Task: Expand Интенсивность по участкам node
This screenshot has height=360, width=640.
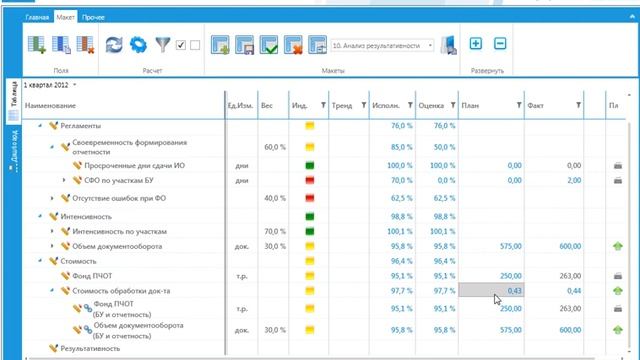Action: tap(52, 231)
